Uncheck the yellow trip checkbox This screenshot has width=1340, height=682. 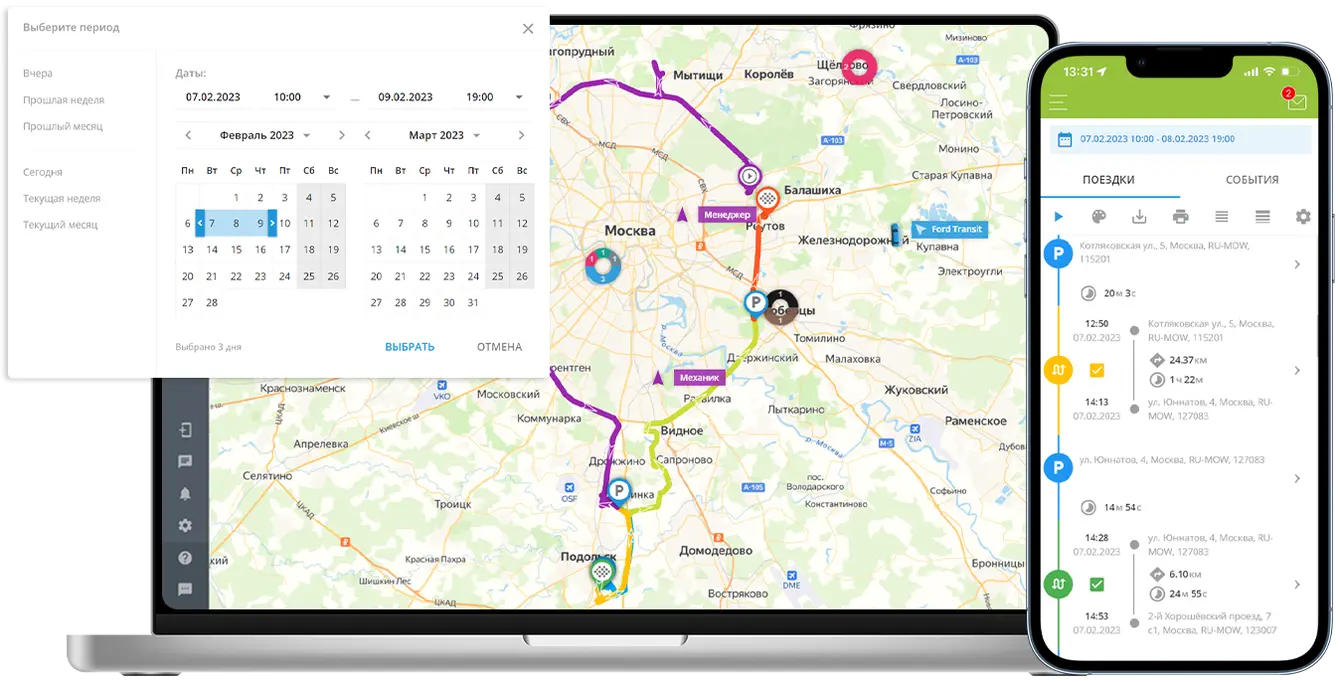click(x=1097, y=371)
